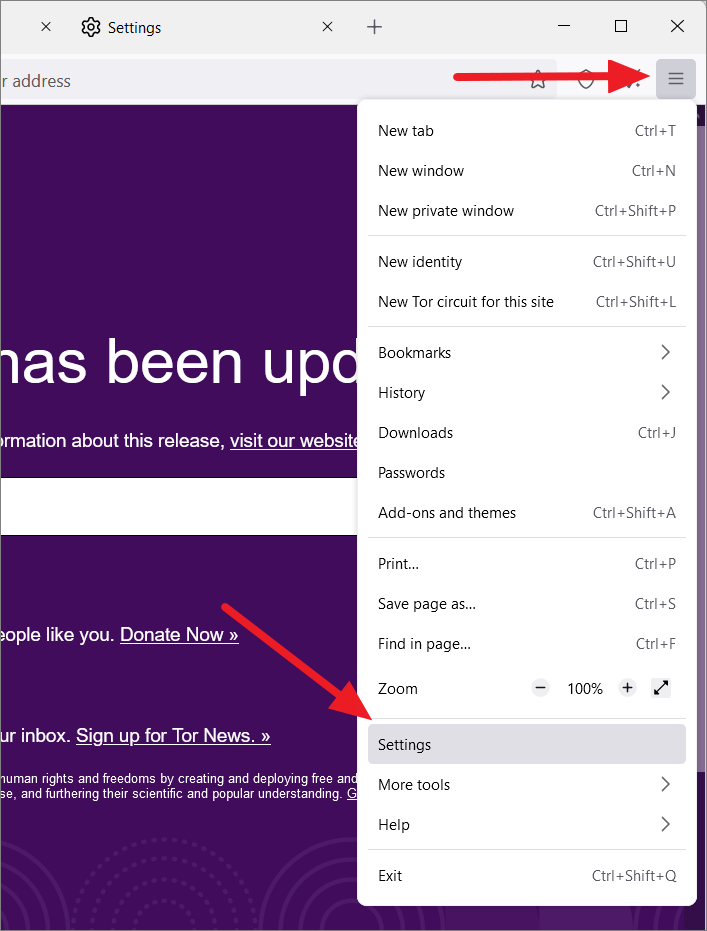Image resolution: width=707 pixels, height=931 pixels.
Task: Click Sign up for Tor News link
Action: [173, 736]
